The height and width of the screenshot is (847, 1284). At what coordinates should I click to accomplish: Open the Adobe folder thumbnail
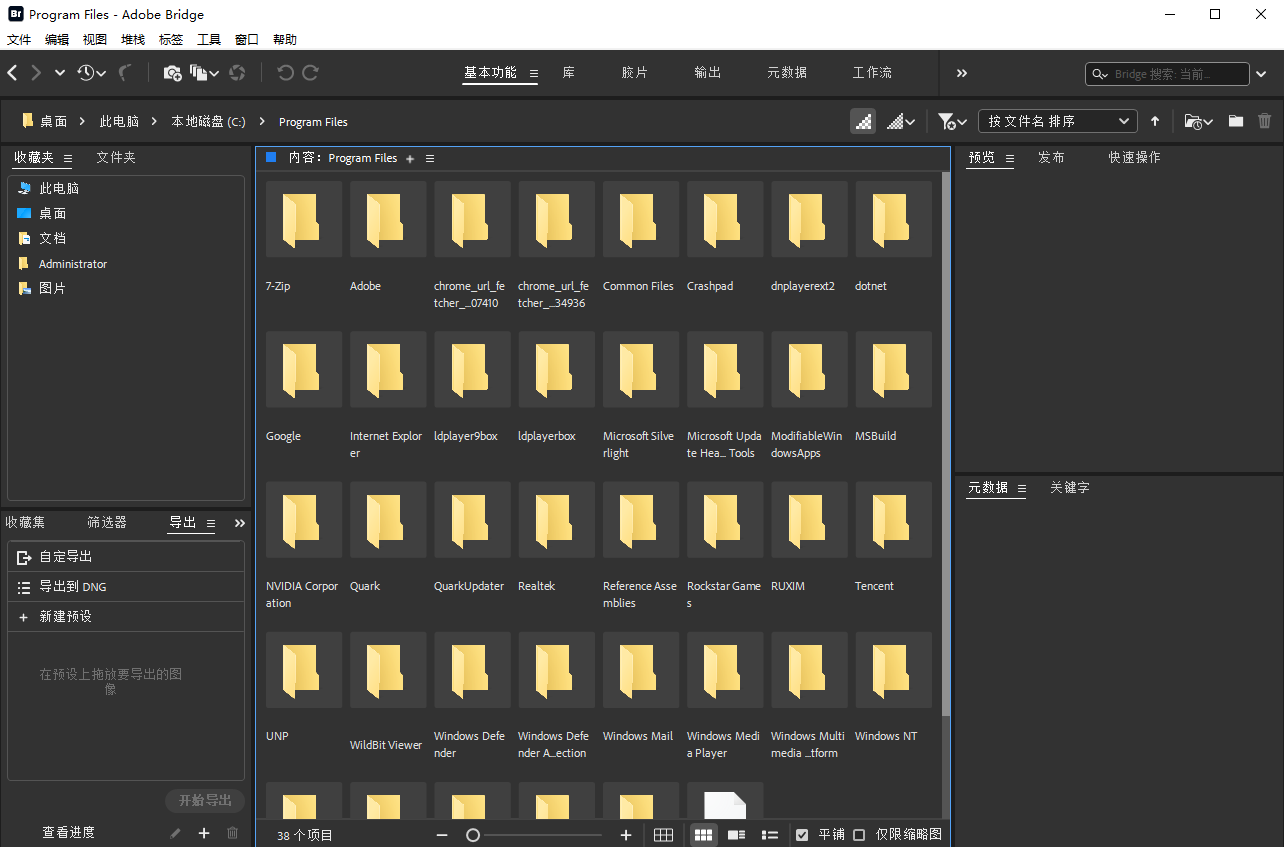click(387, 220)
